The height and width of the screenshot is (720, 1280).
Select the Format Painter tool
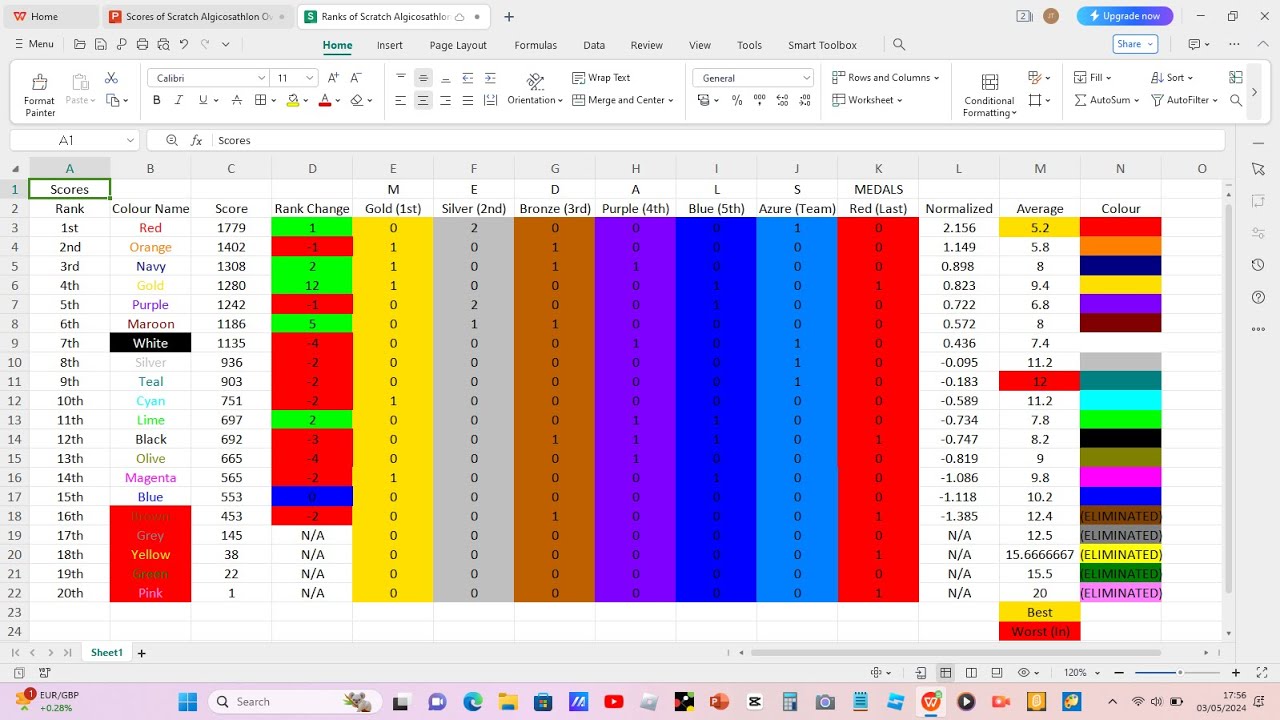click(x=40, y=94)
